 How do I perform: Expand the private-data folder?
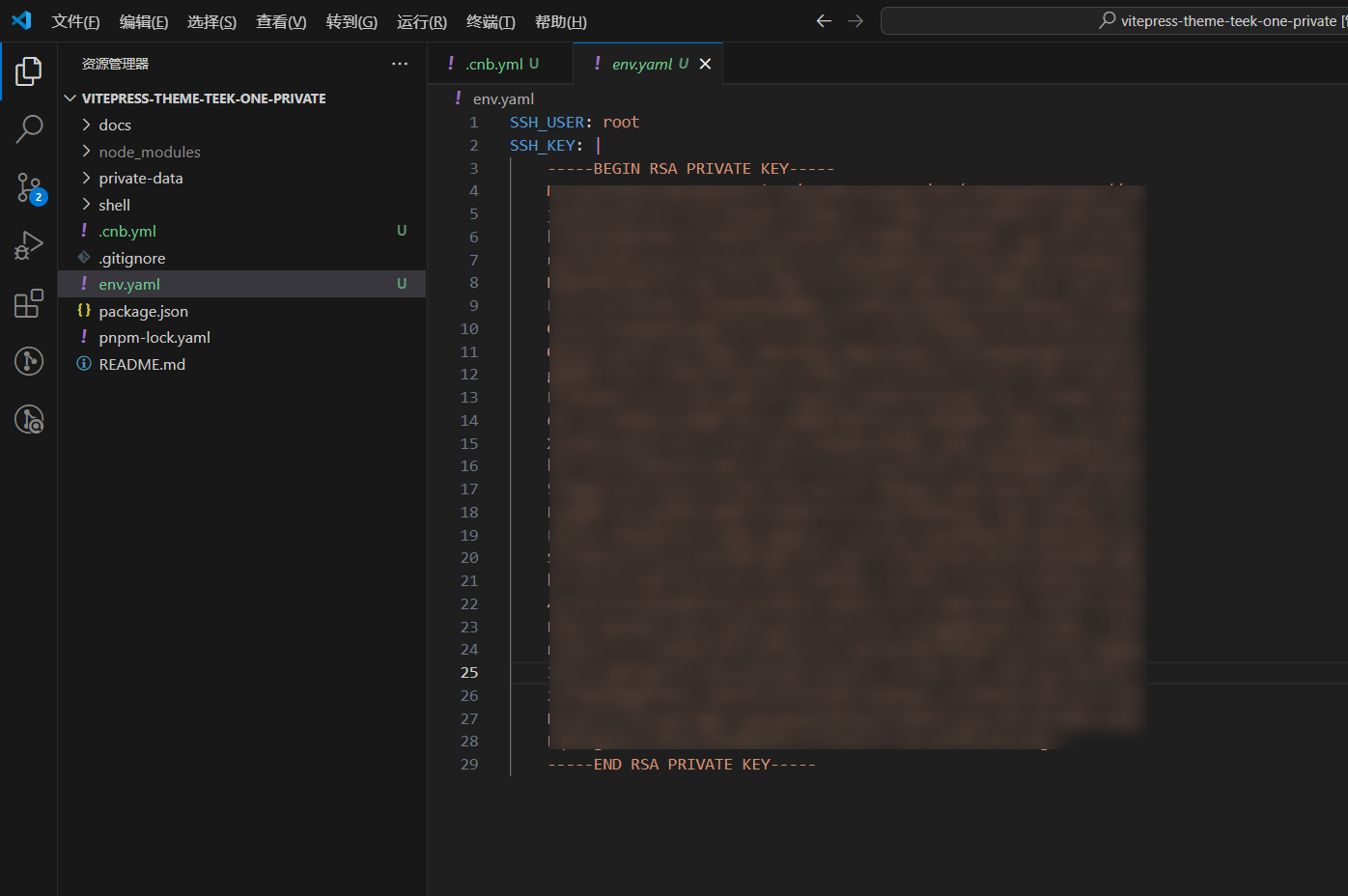click(86, 178)
